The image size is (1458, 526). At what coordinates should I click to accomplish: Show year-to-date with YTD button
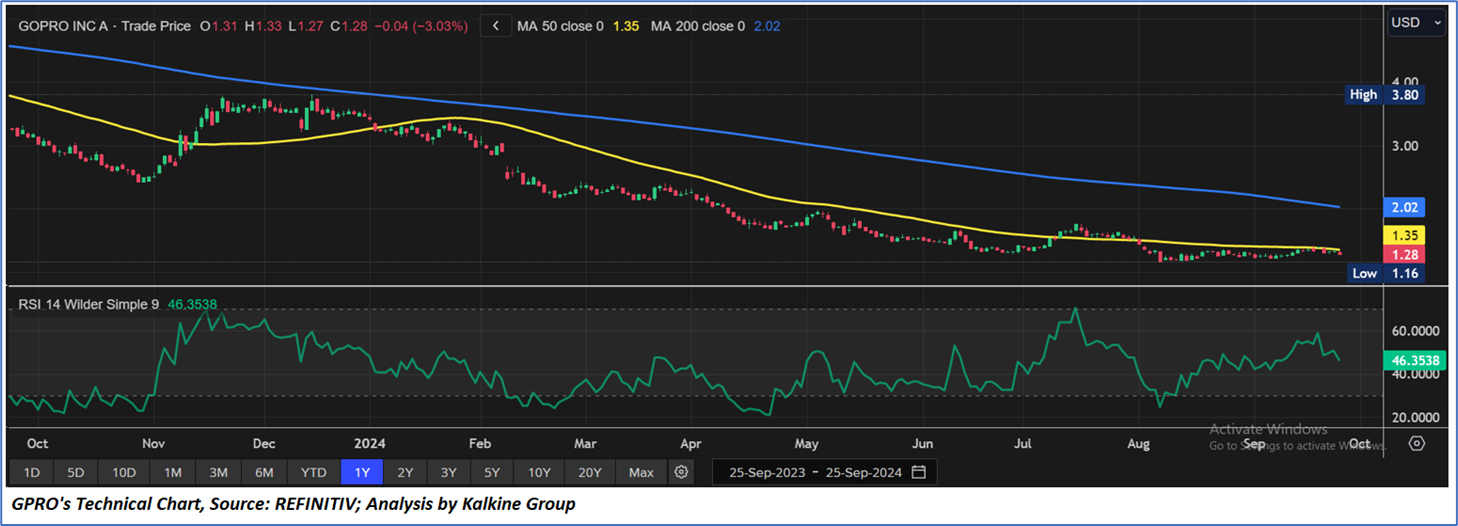point(313,472)
